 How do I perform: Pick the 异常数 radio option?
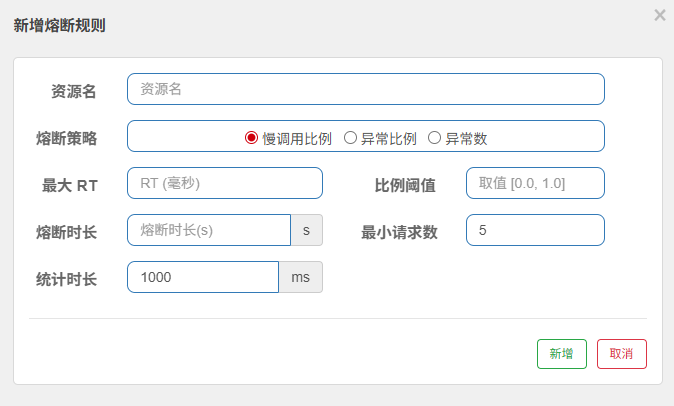point(435,138)
